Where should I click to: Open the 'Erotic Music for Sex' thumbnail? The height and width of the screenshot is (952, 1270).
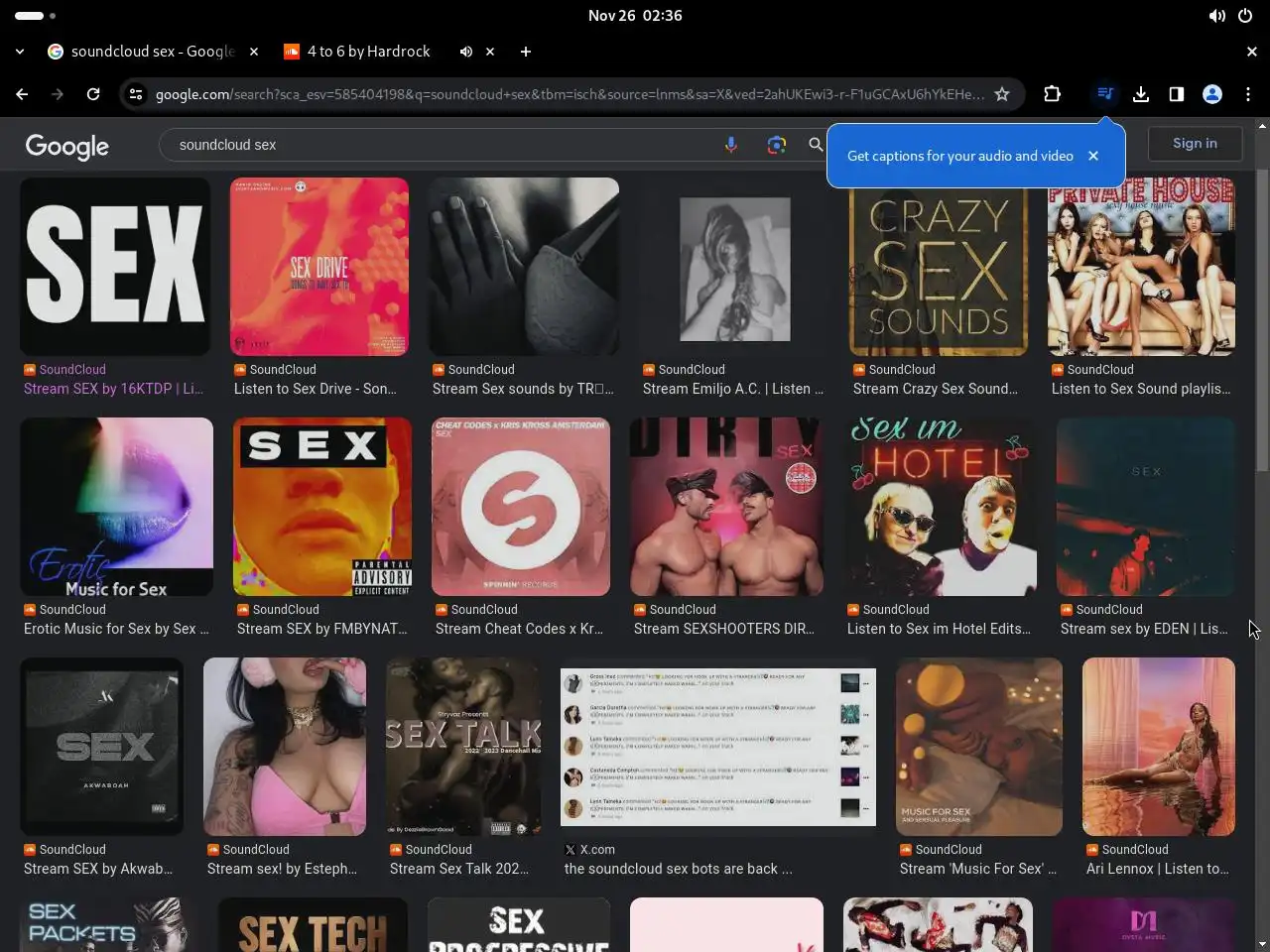[116, 507]
